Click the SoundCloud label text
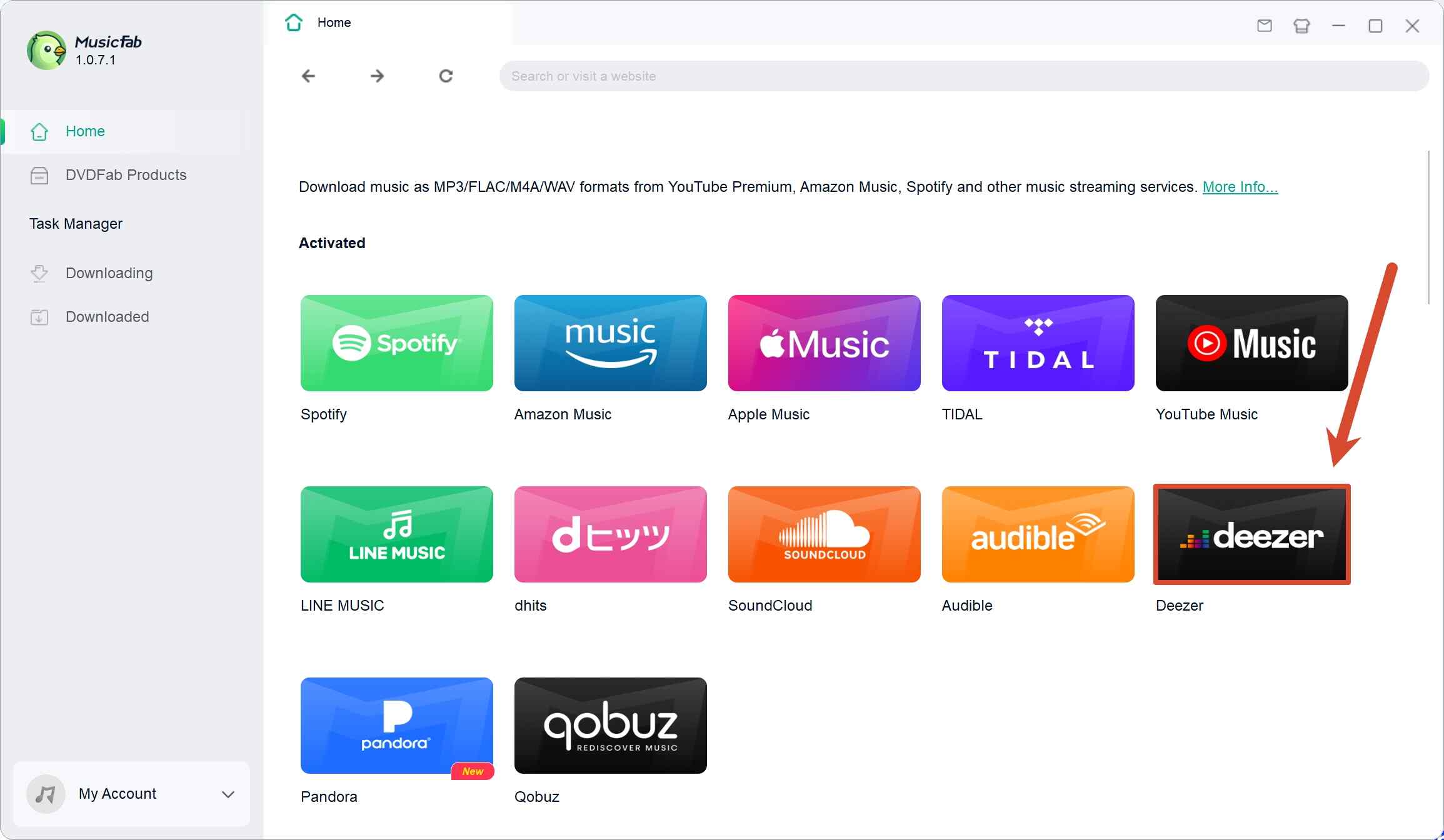 click(770, 606)
